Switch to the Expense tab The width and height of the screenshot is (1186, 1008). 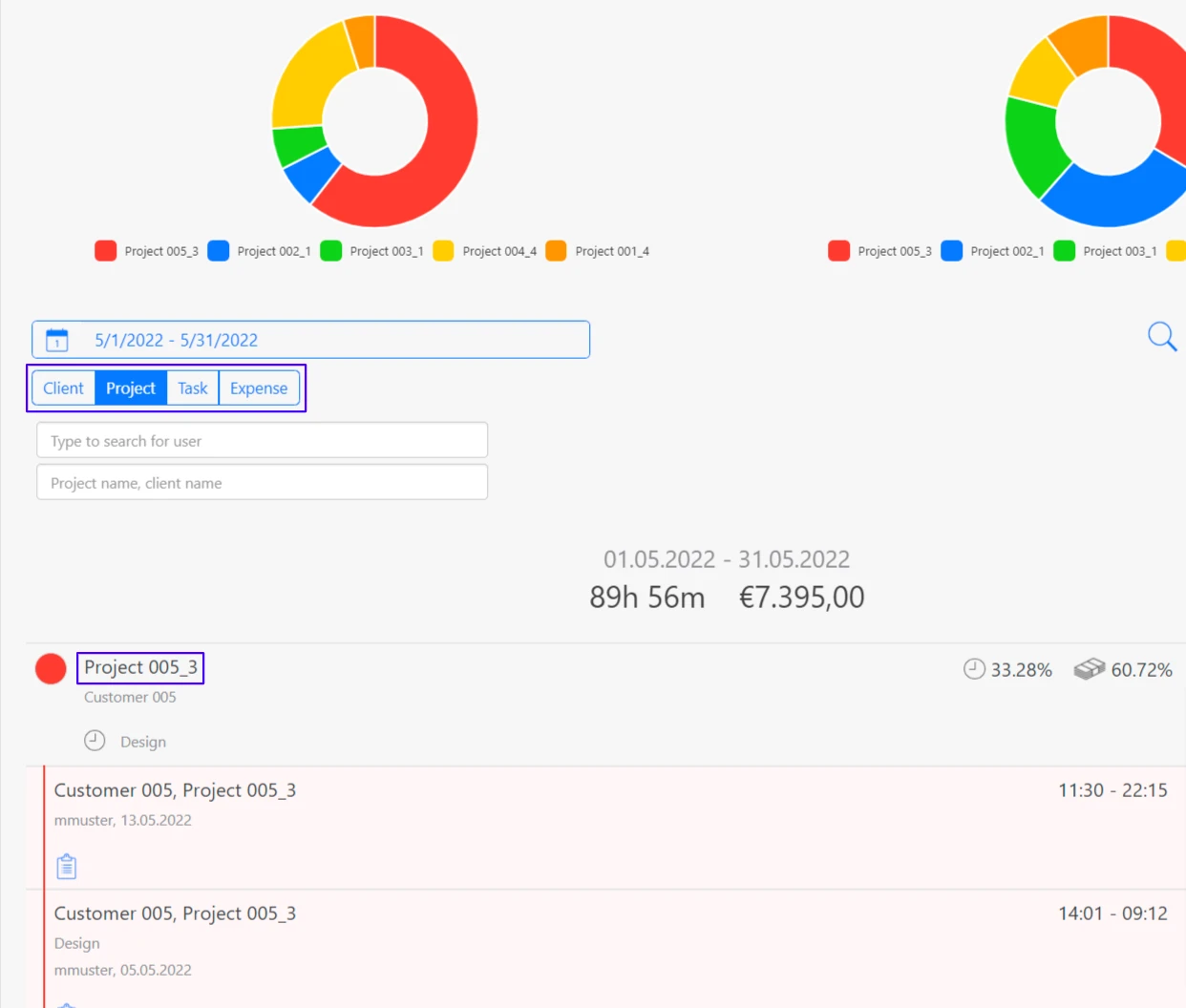point(258,388)
